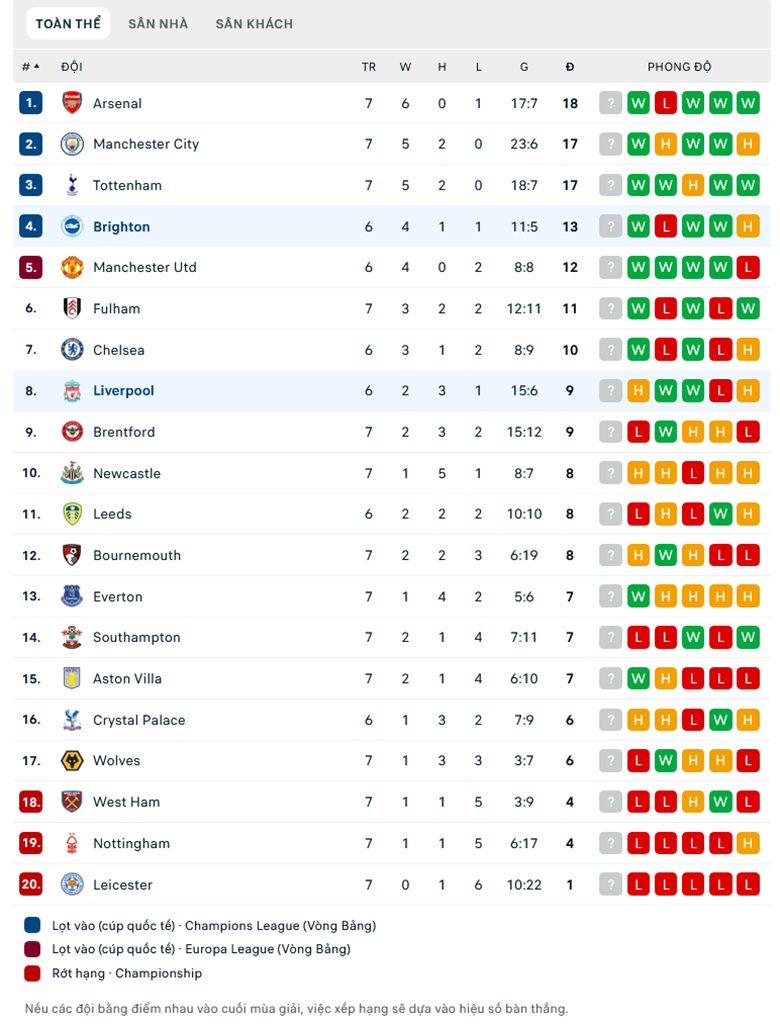
Task: Switch to the SÂN NHÀ tab
Action: [x=158, y=24]
